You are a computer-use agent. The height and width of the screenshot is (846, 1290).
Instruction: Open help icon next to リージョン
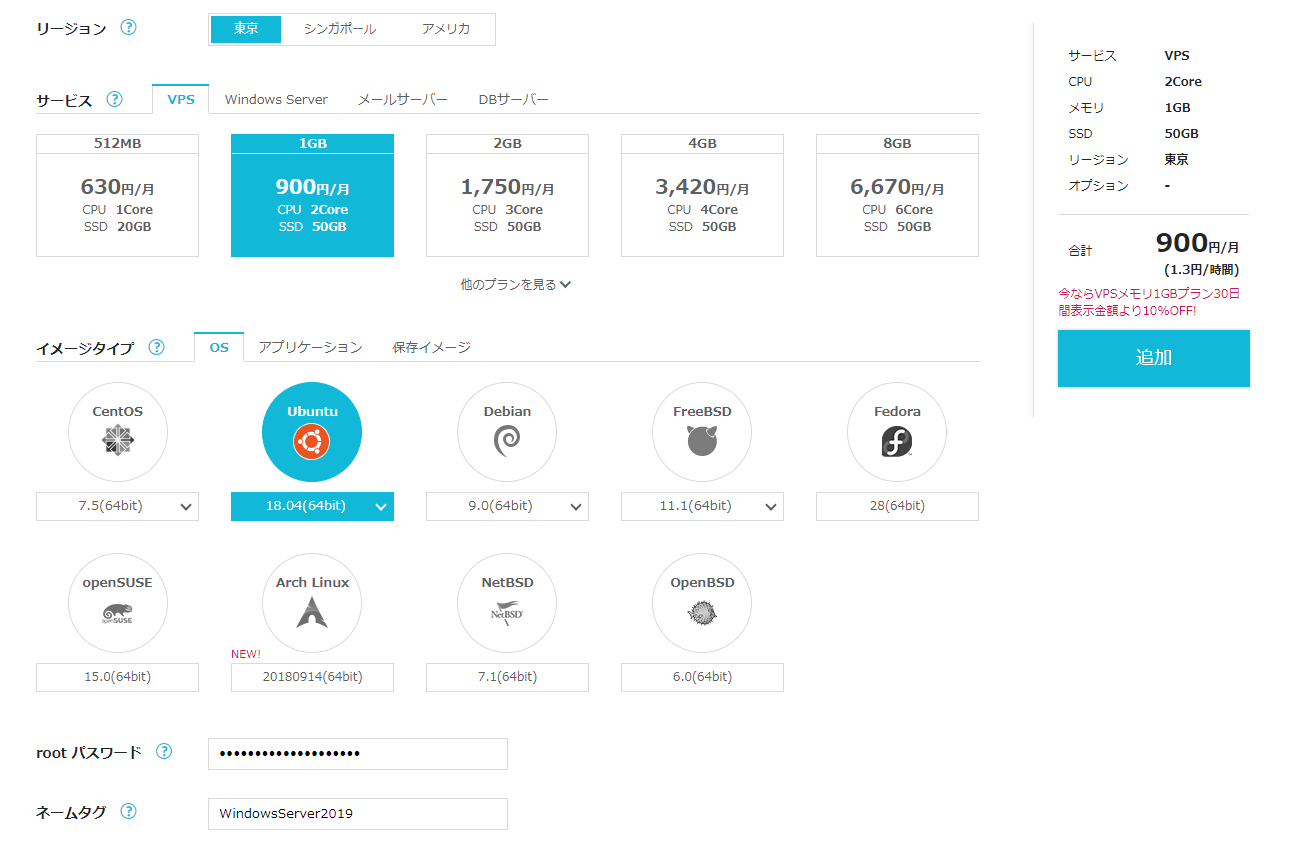point(128,27)
